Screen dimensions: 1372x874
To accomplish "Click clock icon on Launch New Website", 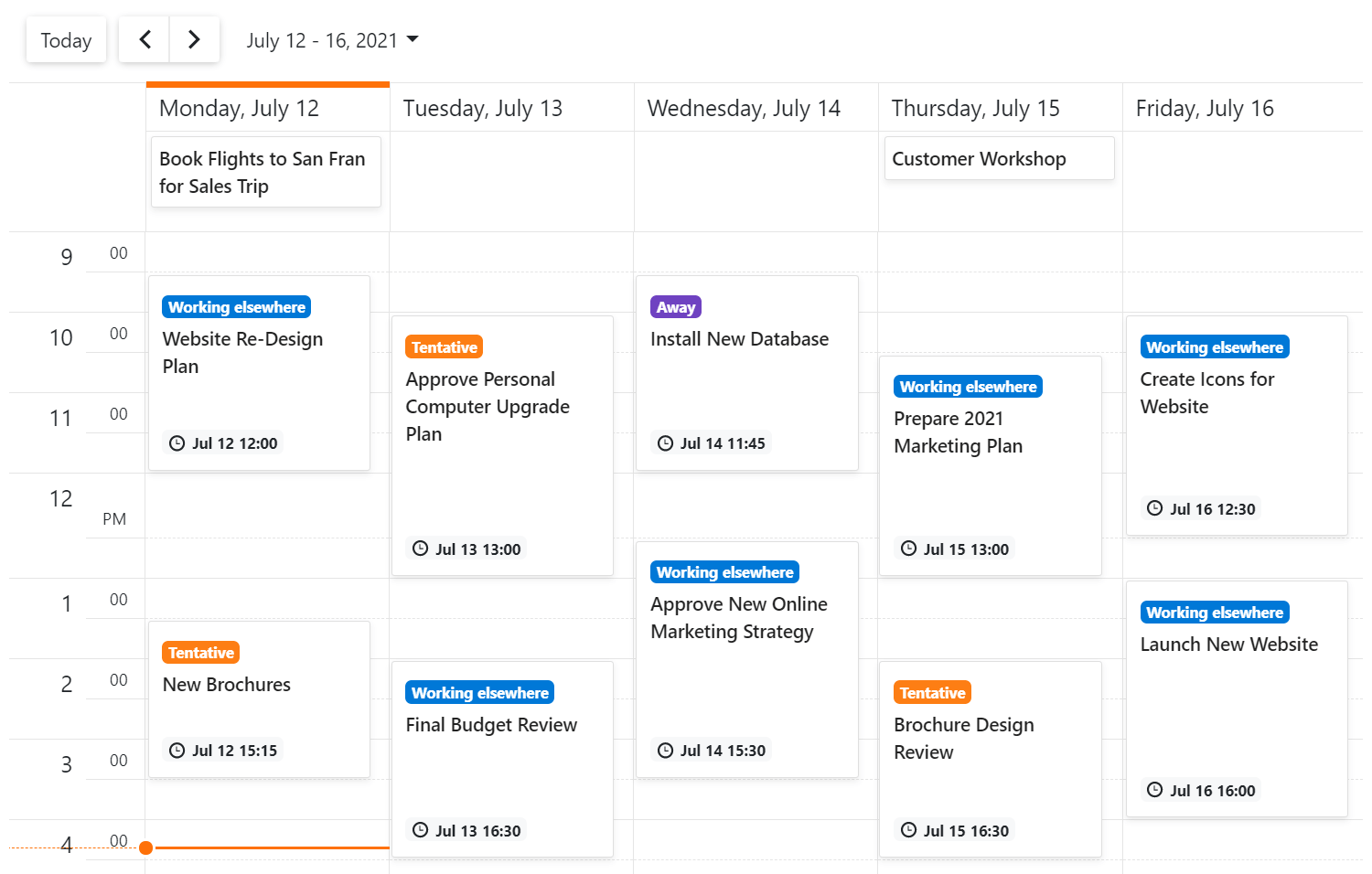I will (x=1155, y=790).
